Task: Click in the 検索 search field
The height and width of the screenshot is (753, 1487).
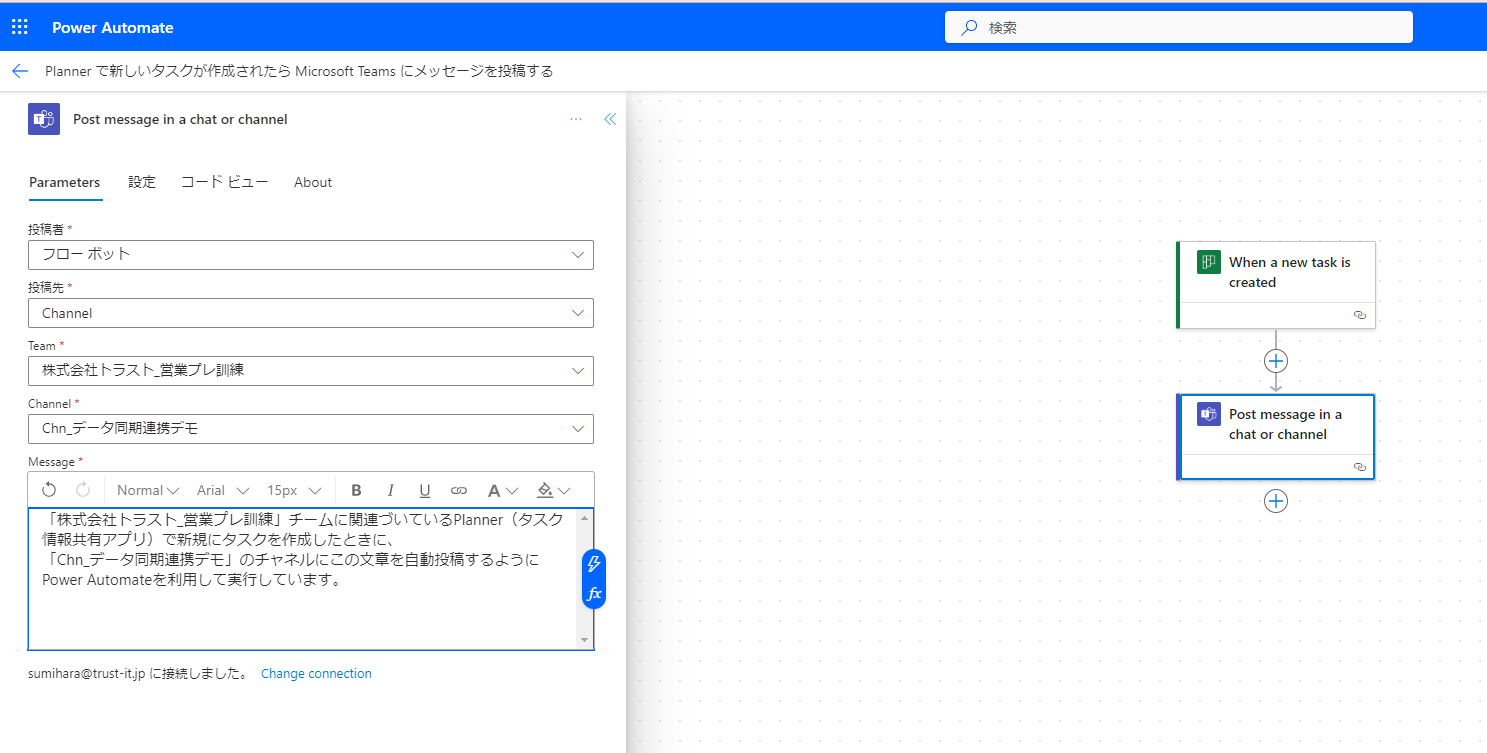Action: coord(1179,28)
